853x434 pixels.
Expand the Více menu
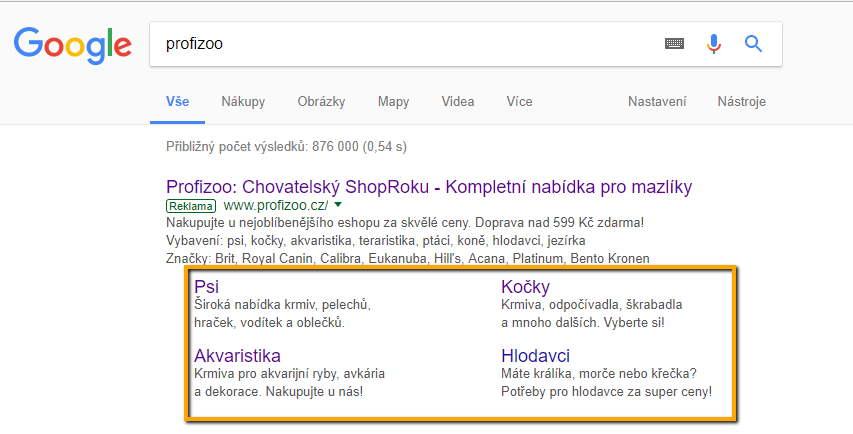520,102
